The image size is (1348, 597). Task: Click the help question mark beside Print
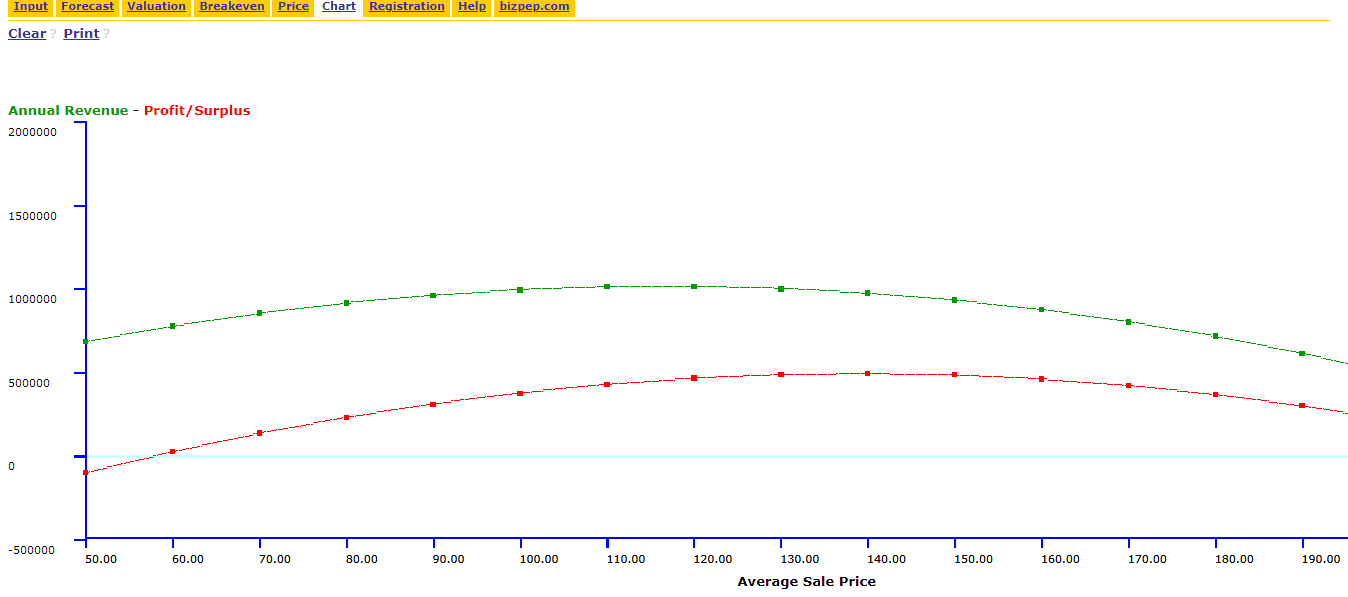(106, 33)
